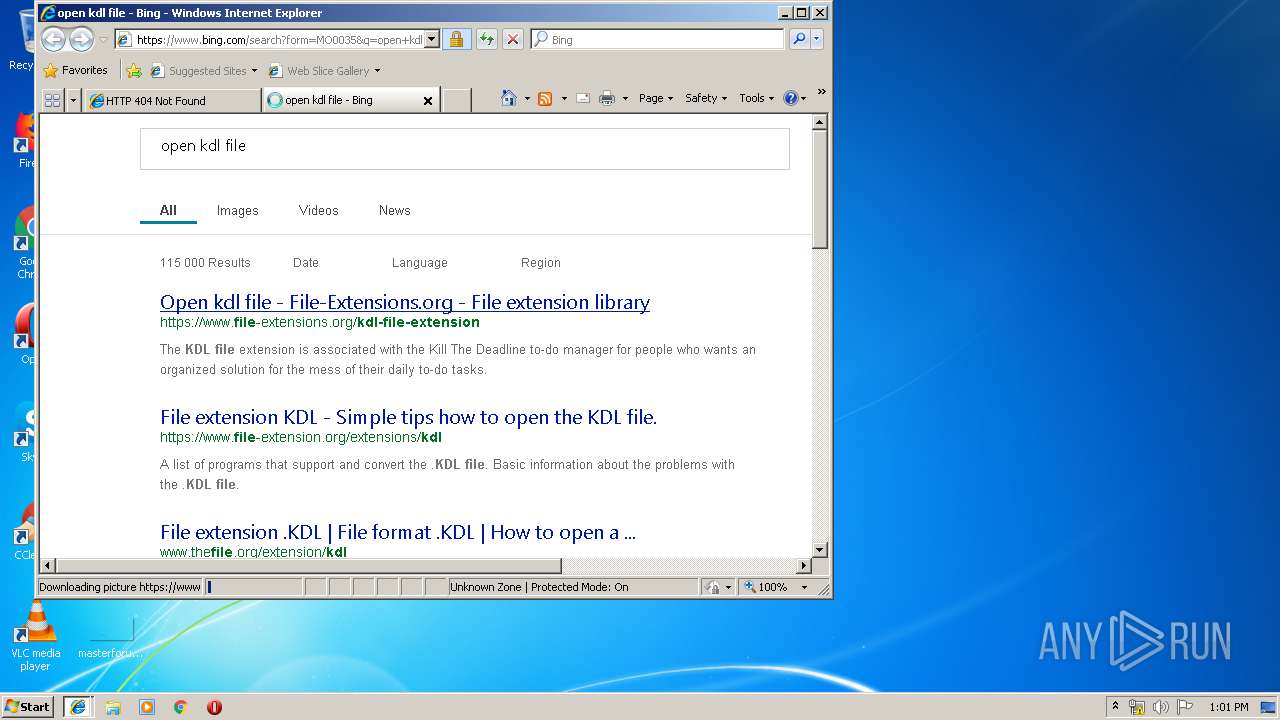The image size is (1280, 720).
Task: Open a new blank tab button
Action: click(456, 100)
